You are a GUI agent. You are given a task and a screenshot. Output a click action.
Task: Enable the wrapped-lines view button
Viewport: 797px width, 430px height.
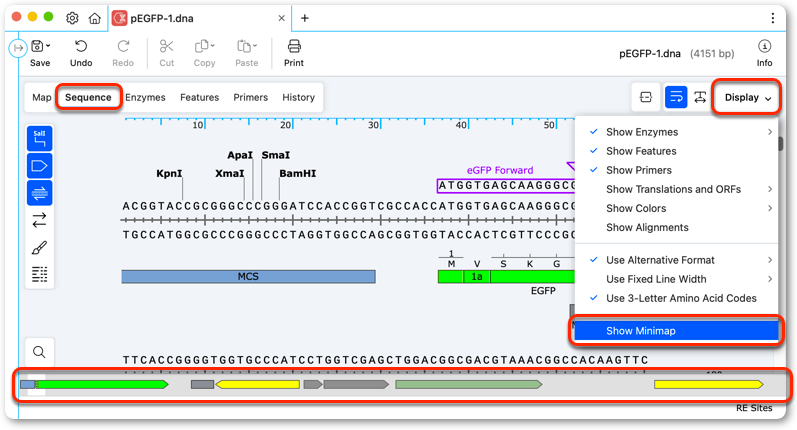coord(676,97)
